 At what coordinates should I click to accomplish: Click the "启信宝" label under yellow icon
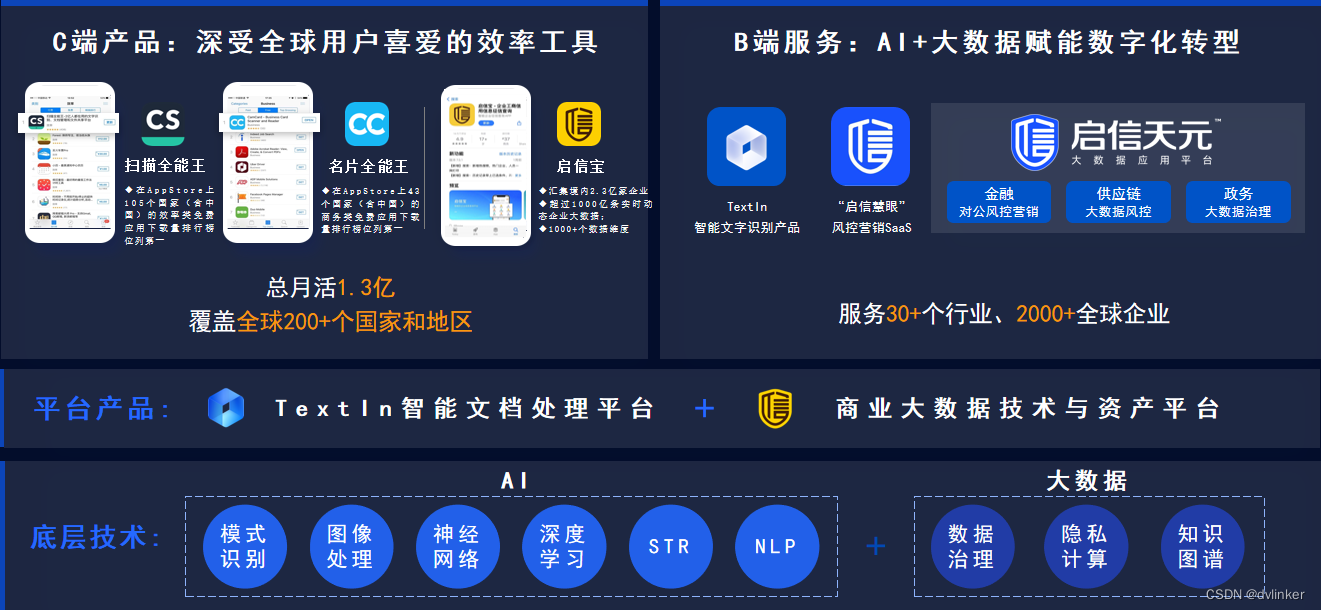pyautogui.click(x=581, y=166)
